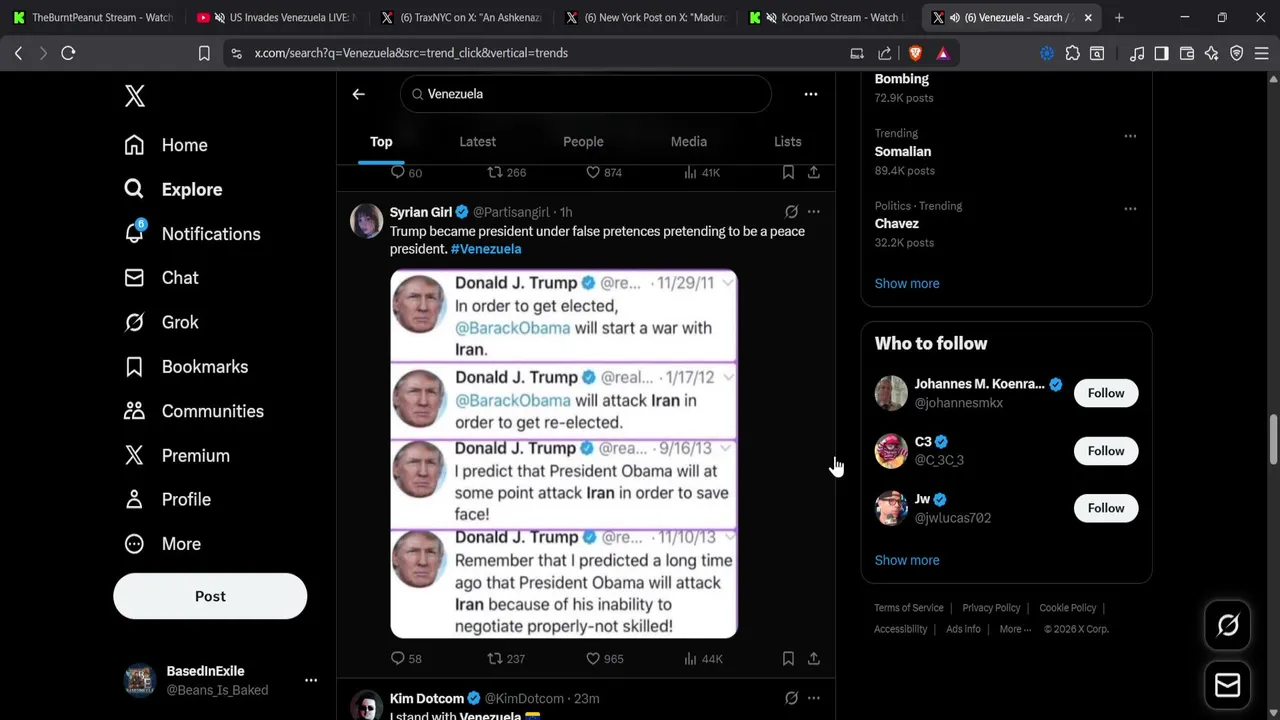Reload the page
The width and height of the screenshot is (1280, 720).
pos(68,53)
